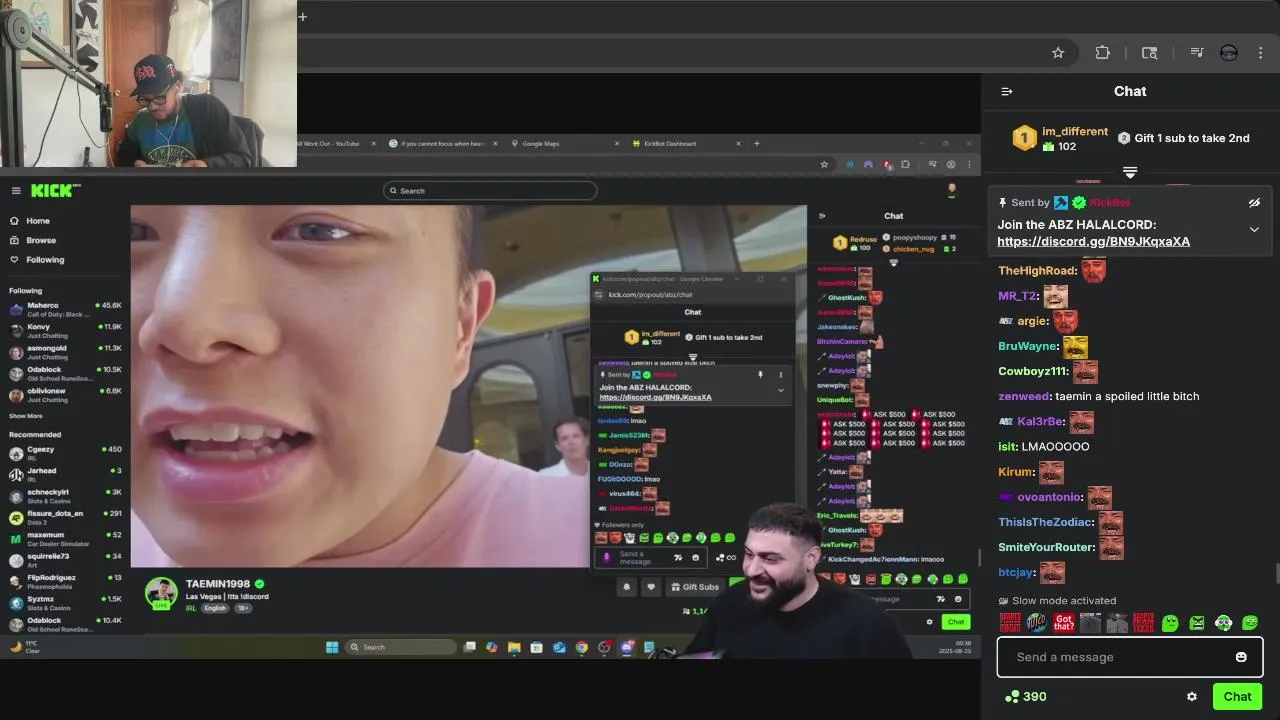Image resolution: width=1280 pixels, height=720 pixels.
Task: Click the heart follow icon under stream
Action: [651, 587]
